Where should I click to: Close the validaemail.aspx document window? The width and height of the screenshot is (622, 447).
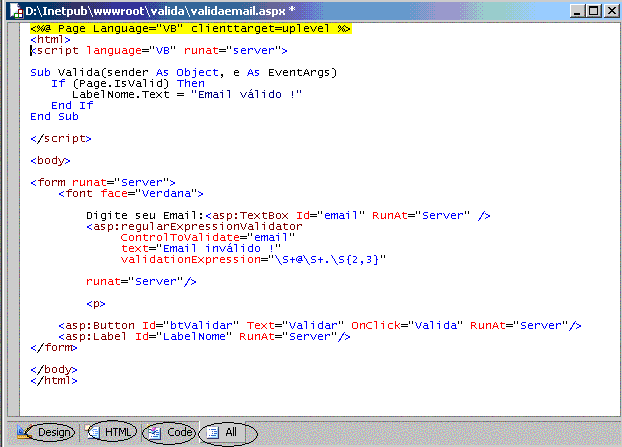(611, 11)
